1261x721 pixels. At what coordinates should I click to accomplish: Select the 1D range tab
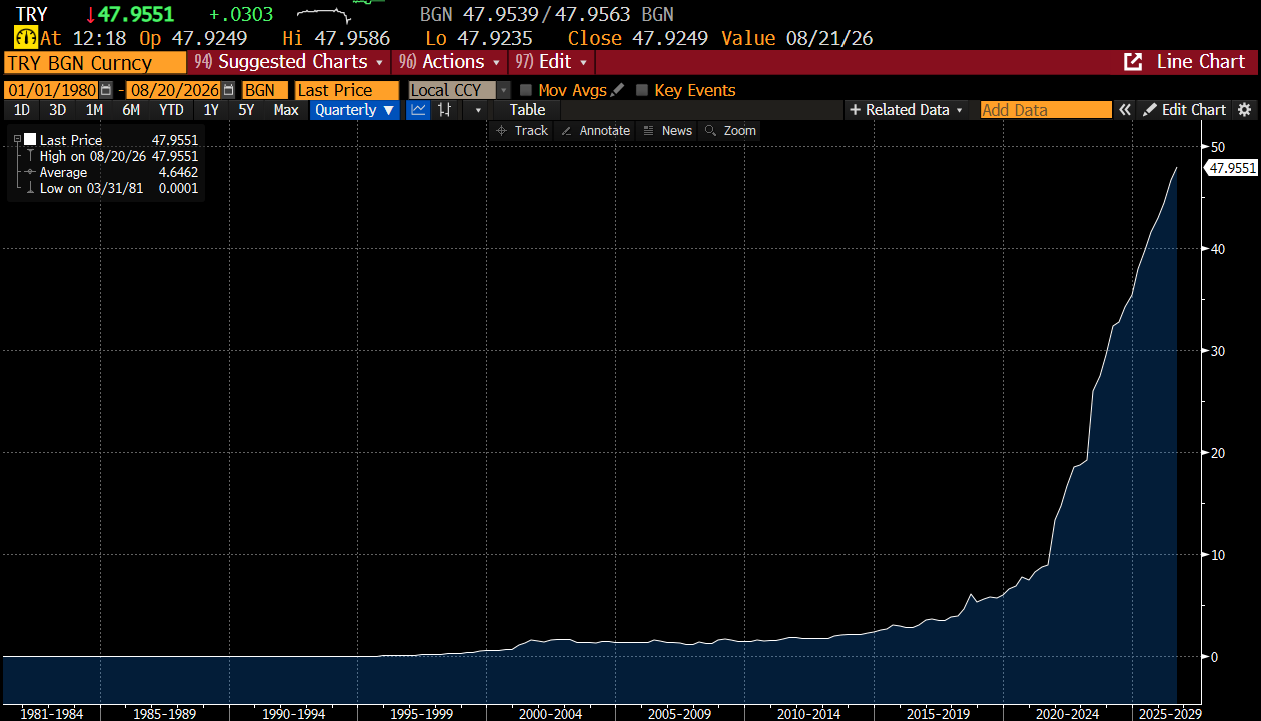click(x=22, y=110)
